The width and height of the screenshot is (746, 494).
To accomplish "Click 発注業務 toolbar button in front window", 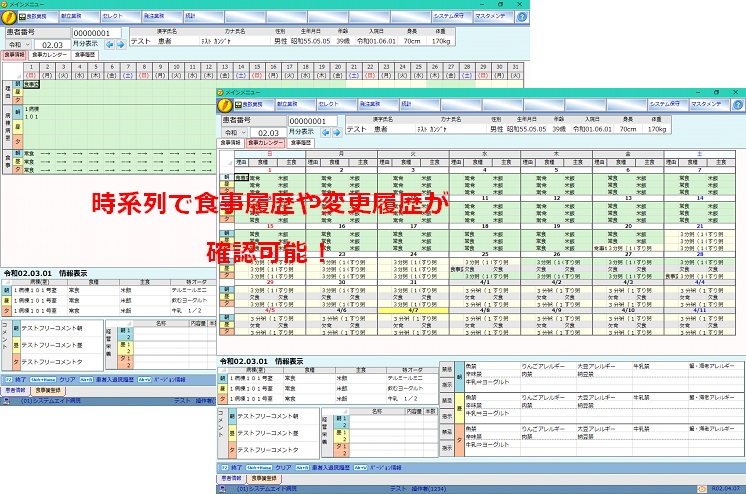I will 378,104.
